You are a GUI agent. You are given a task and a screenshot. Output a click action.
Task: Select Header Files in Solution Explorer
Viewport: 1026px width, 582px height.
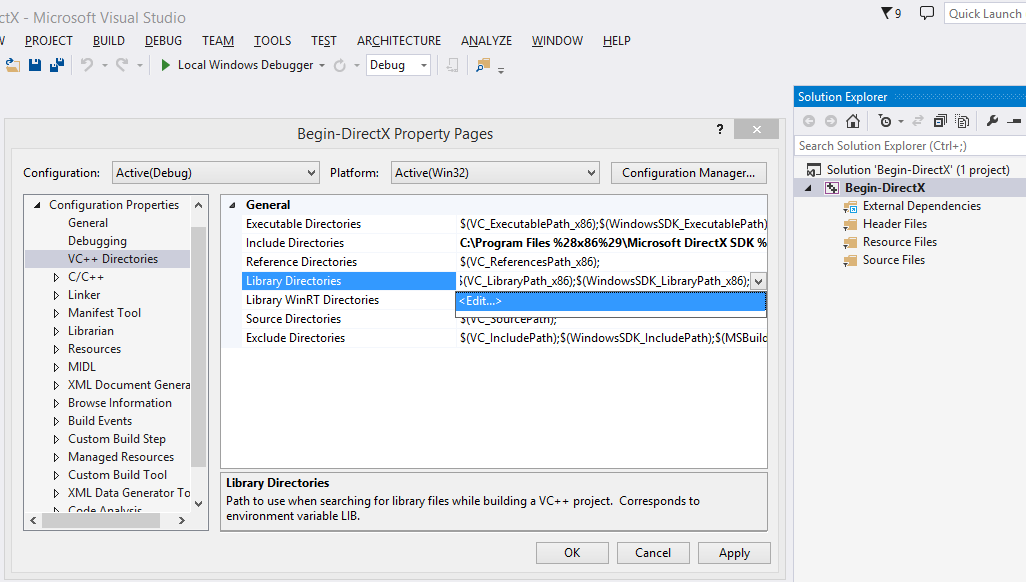894,224
